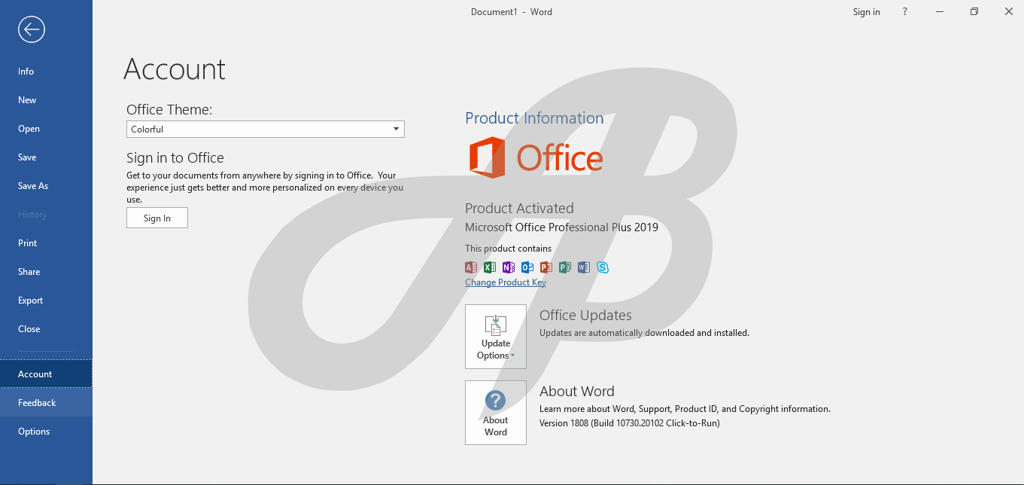Choose Save As in the sidebar

pos(46,186)
